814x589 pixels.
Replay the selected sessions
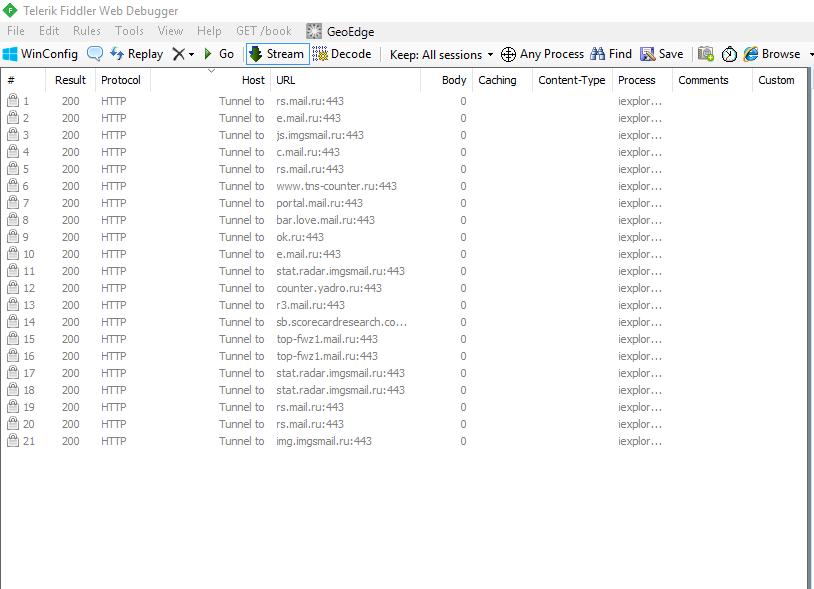tap(137, 54)
